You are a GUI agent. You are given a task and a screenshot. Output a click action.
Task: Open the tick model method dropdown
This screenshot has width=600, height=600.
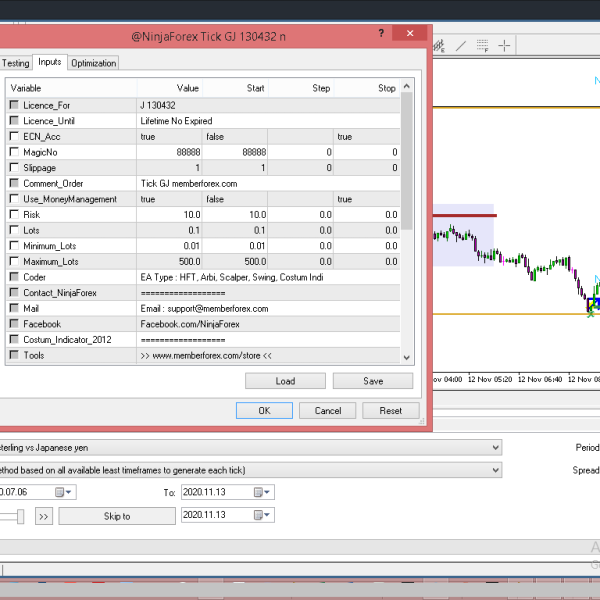[x=495, y=470]
